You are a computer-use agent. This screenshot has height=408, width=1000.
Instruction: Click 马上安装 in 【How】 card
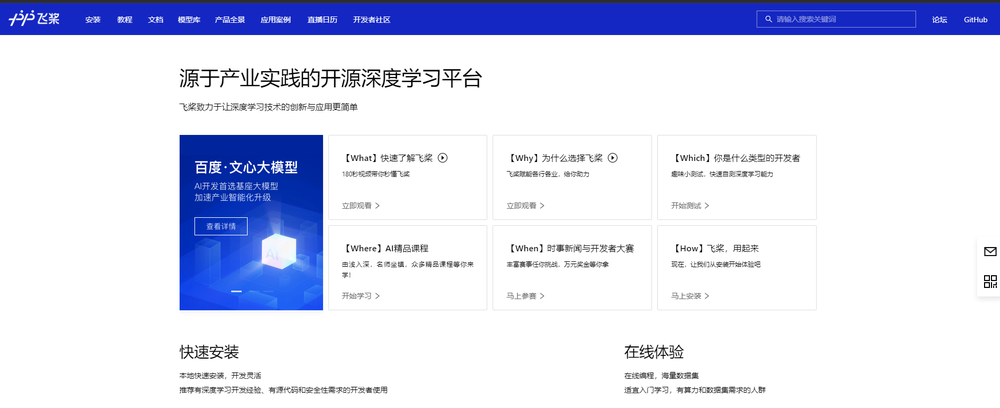tap(690, 296)
